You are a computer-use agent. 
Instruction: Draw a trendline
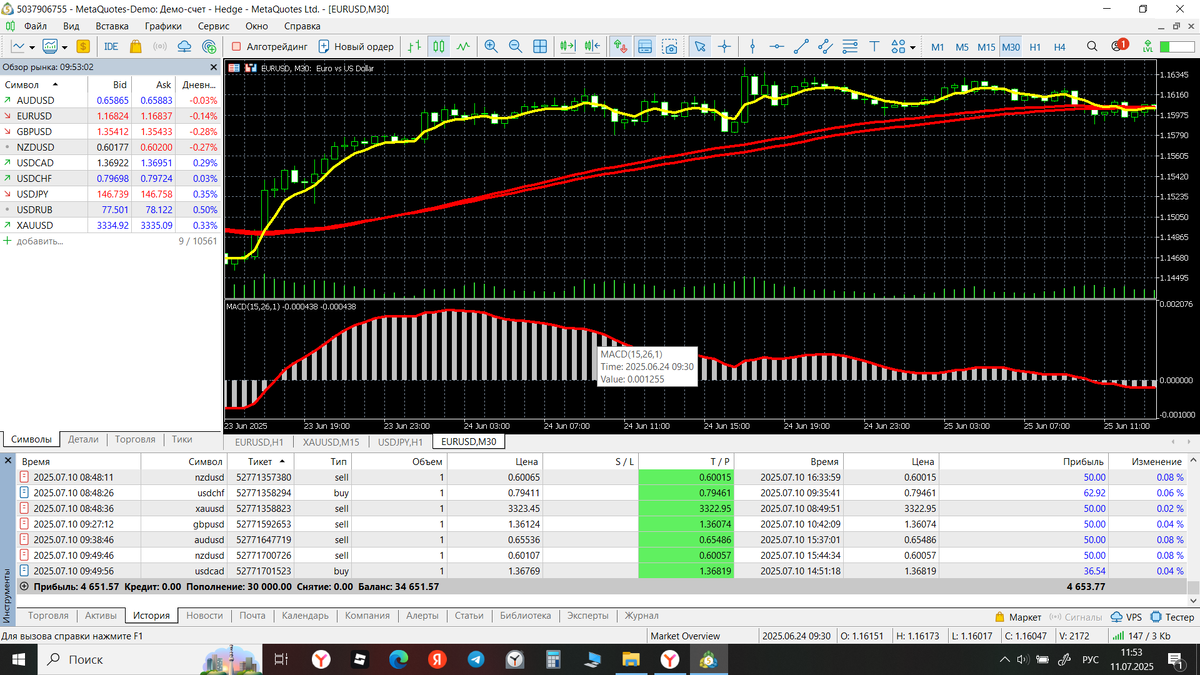click(801, 46)
